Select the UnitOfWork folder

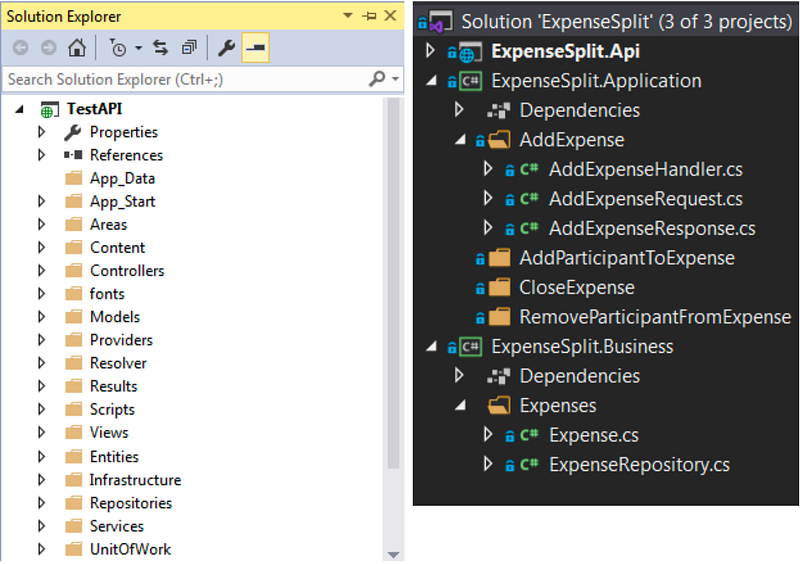tap(130, 549)
